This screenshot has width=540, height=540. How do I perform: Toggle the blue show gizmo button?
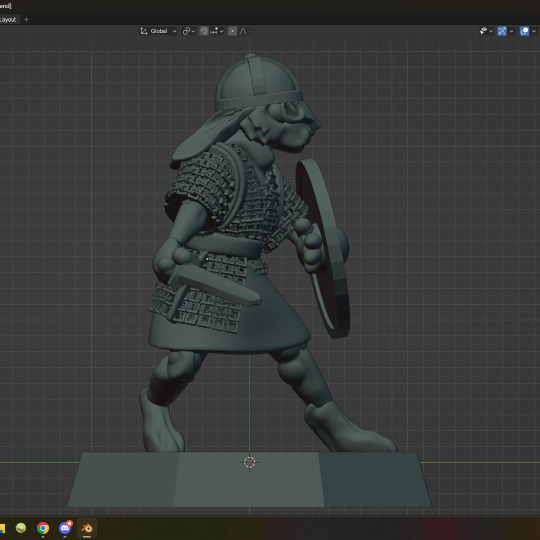tap(502, 31)
